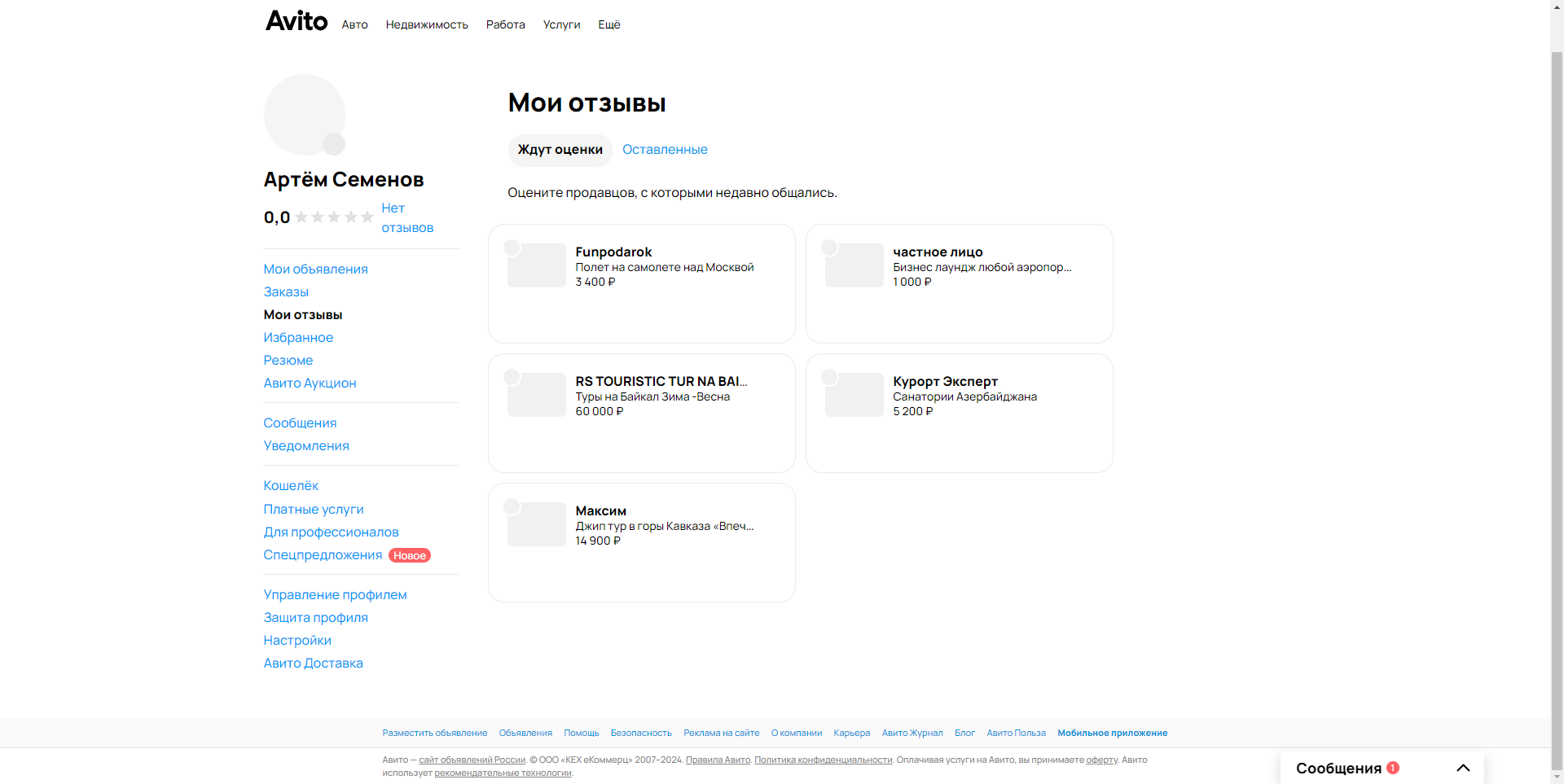The width and height of the screenshot is (1564, 784).
Task: Click the seller avatar circle on частное лицо card
Action: pyautogui.click(x=829, y=247)
